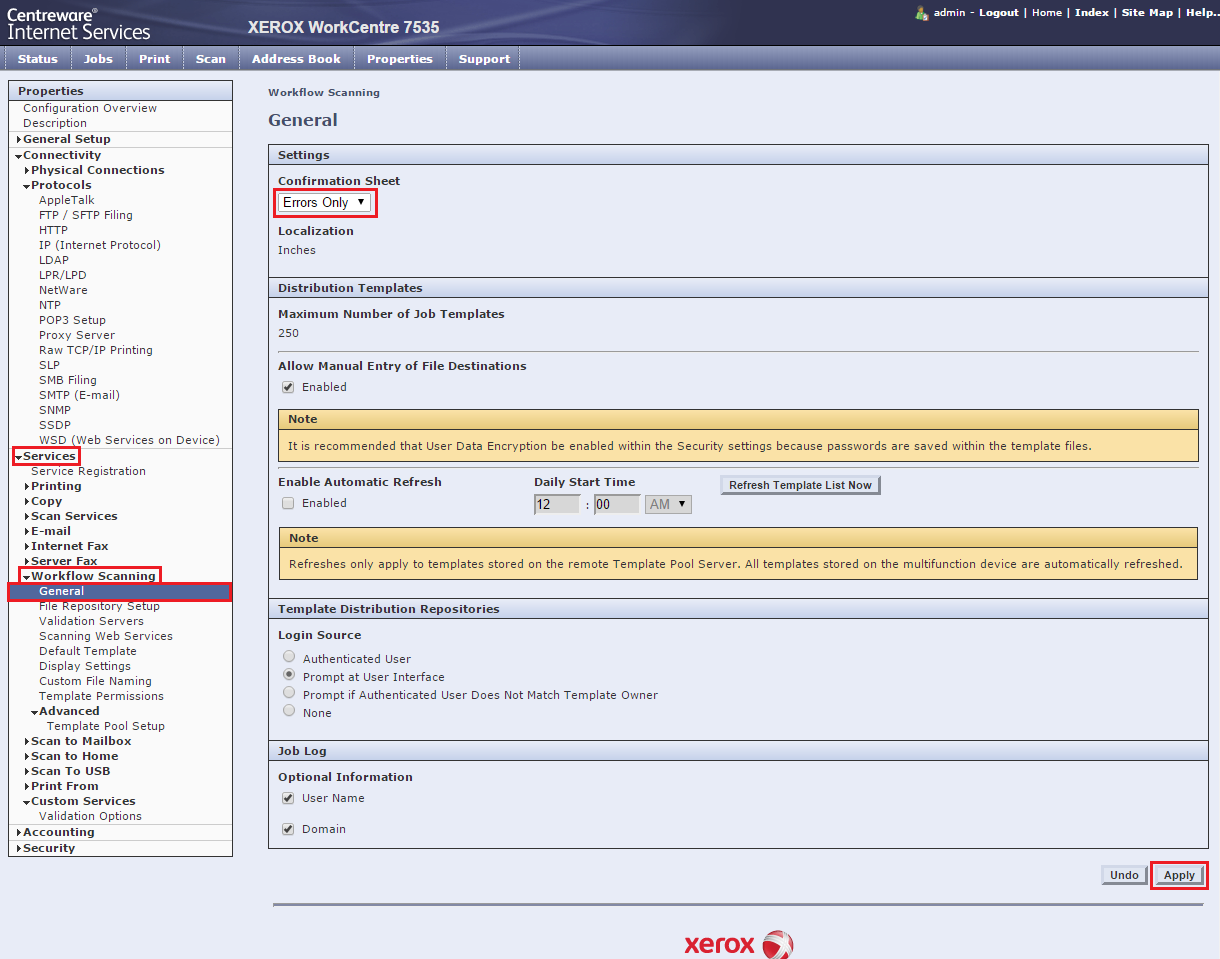Click the admin user icon

click(921, 13)
